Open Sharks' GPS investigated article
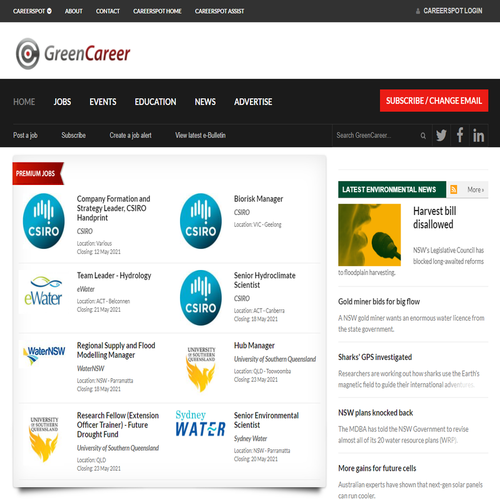 [375, 357]
